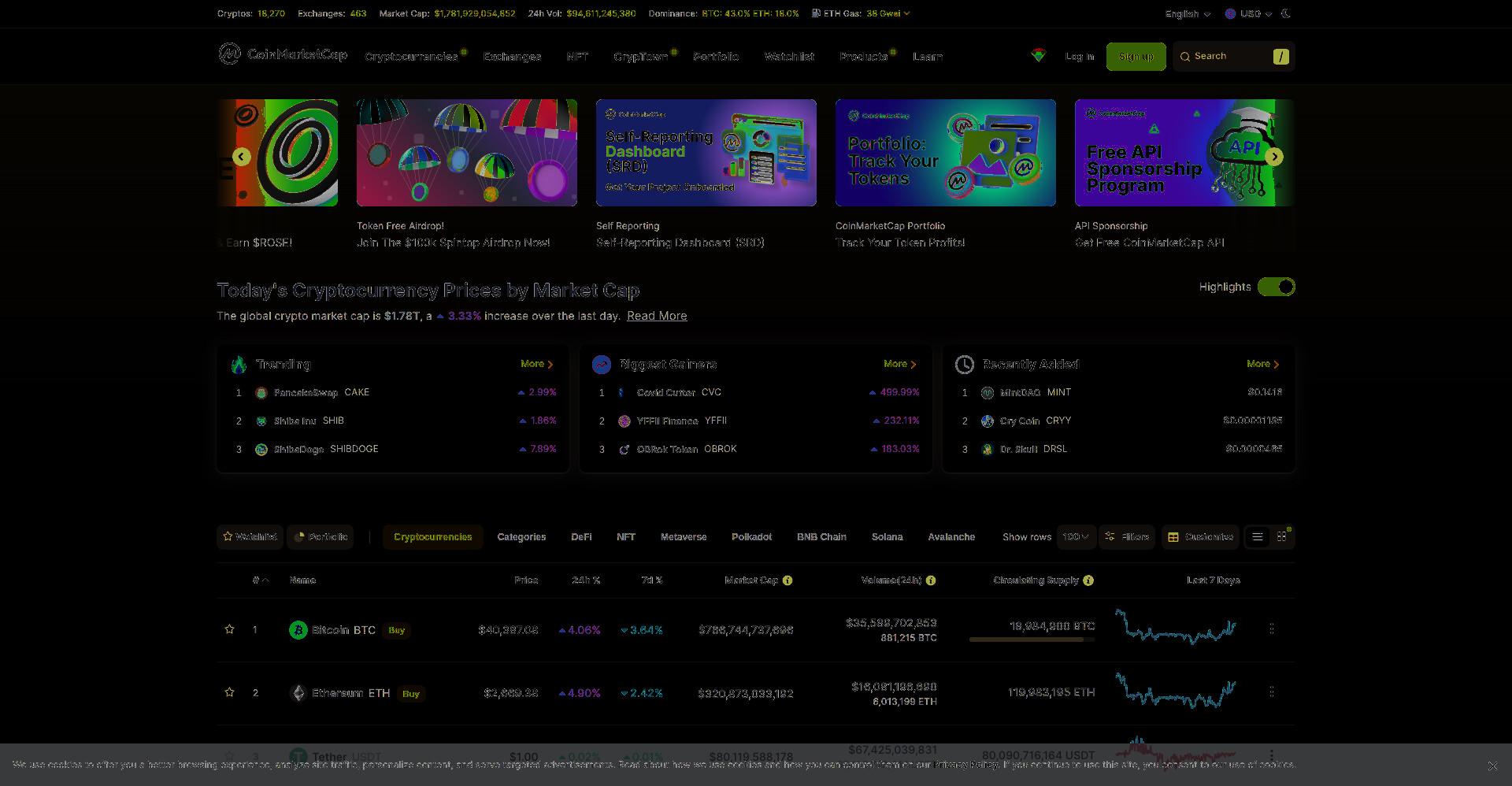The height and width of the screenshot is (786, 1512).
Task: Click the Customize button
Action: pyautogui.click(x=1200, y=537)
